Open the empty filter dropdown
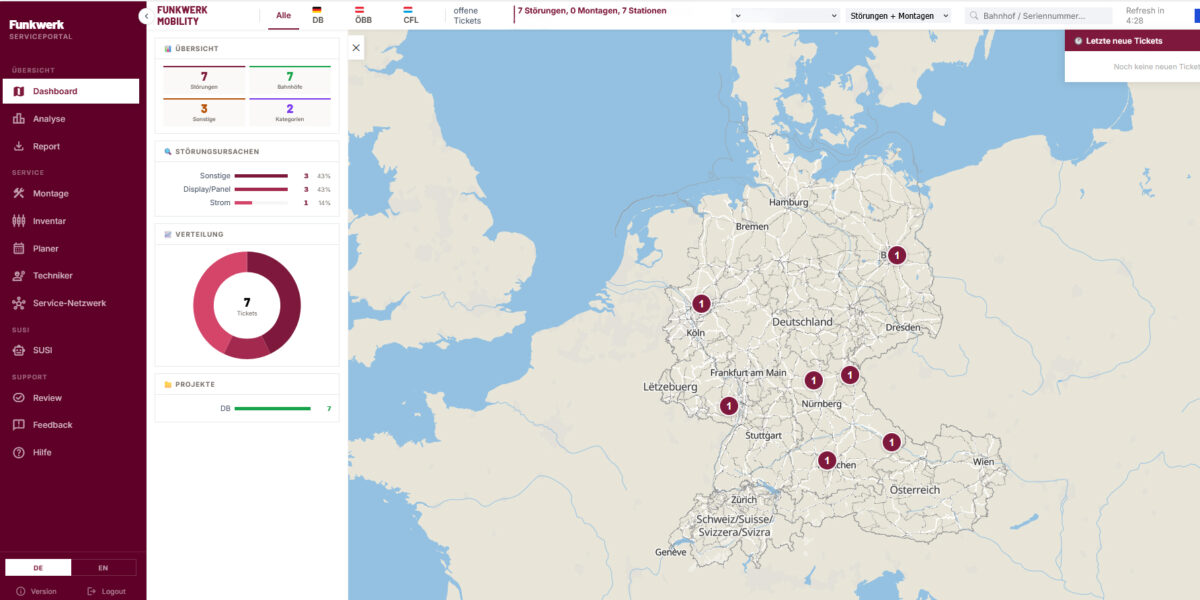Viewport: 1200px width, 600px height. 785,16
